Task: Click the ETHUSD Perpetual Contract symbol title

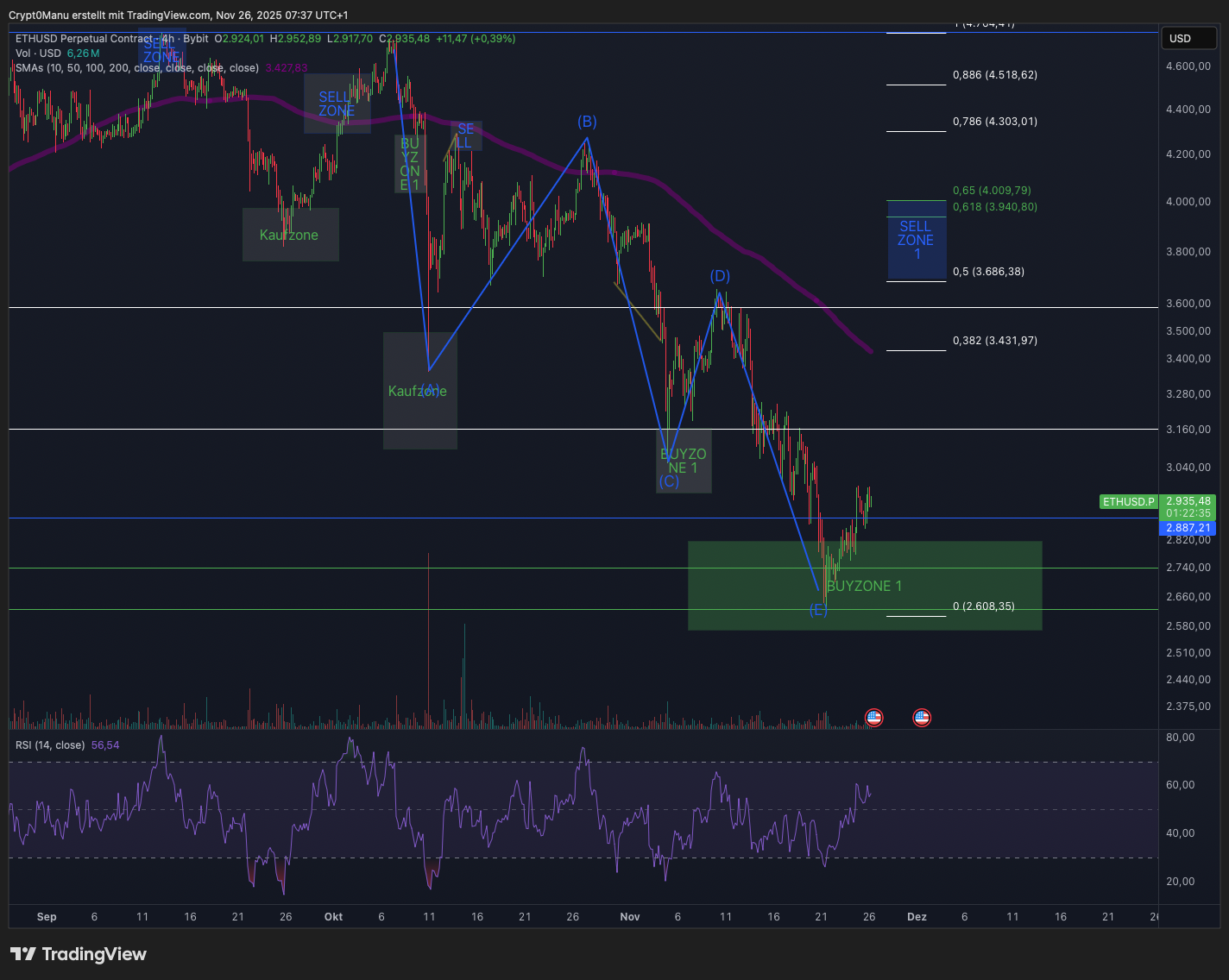Action: 84,39
